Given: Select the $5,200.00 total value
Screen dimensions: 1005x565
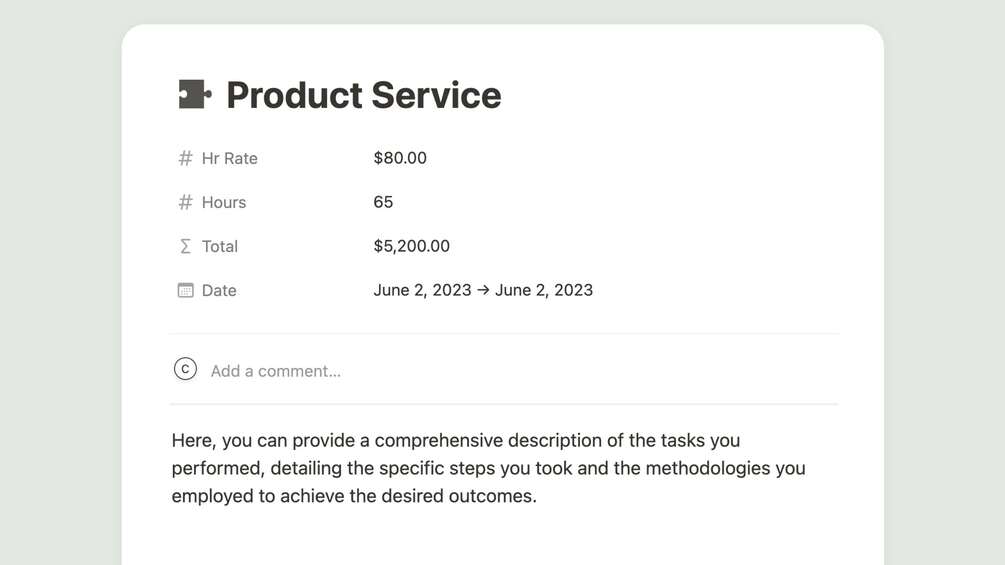Looking at the screenshot, I should (411, 246).
